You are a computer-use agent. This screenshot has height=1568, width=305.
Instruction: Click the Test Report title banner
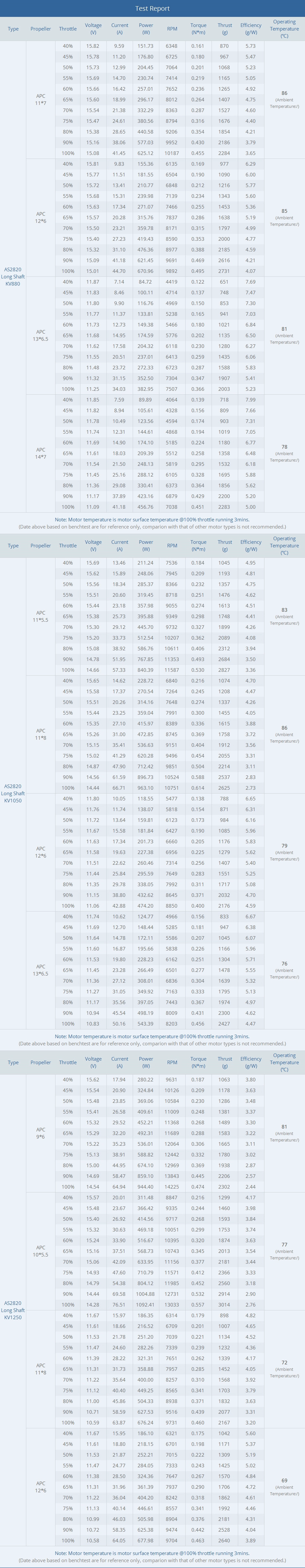click(x=152, y=8)
